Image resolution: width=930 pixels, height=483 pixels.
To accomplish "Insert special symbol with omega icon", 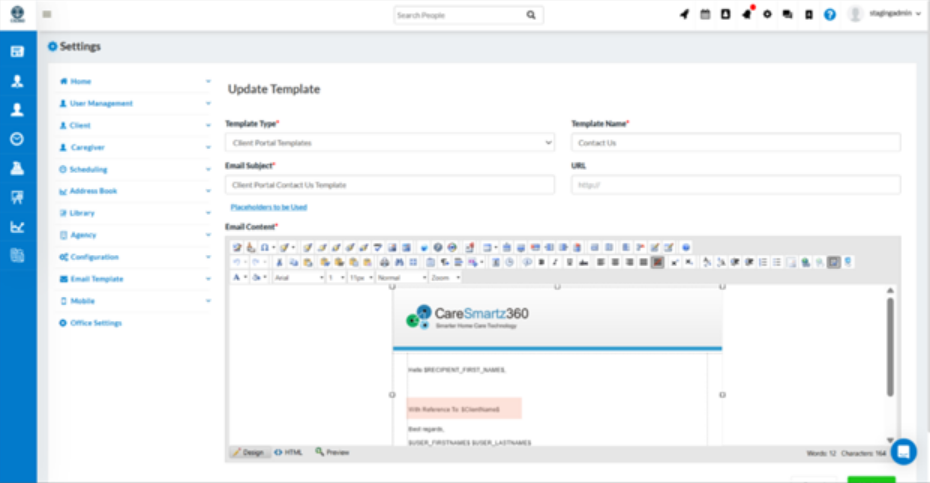I will 265,247.
